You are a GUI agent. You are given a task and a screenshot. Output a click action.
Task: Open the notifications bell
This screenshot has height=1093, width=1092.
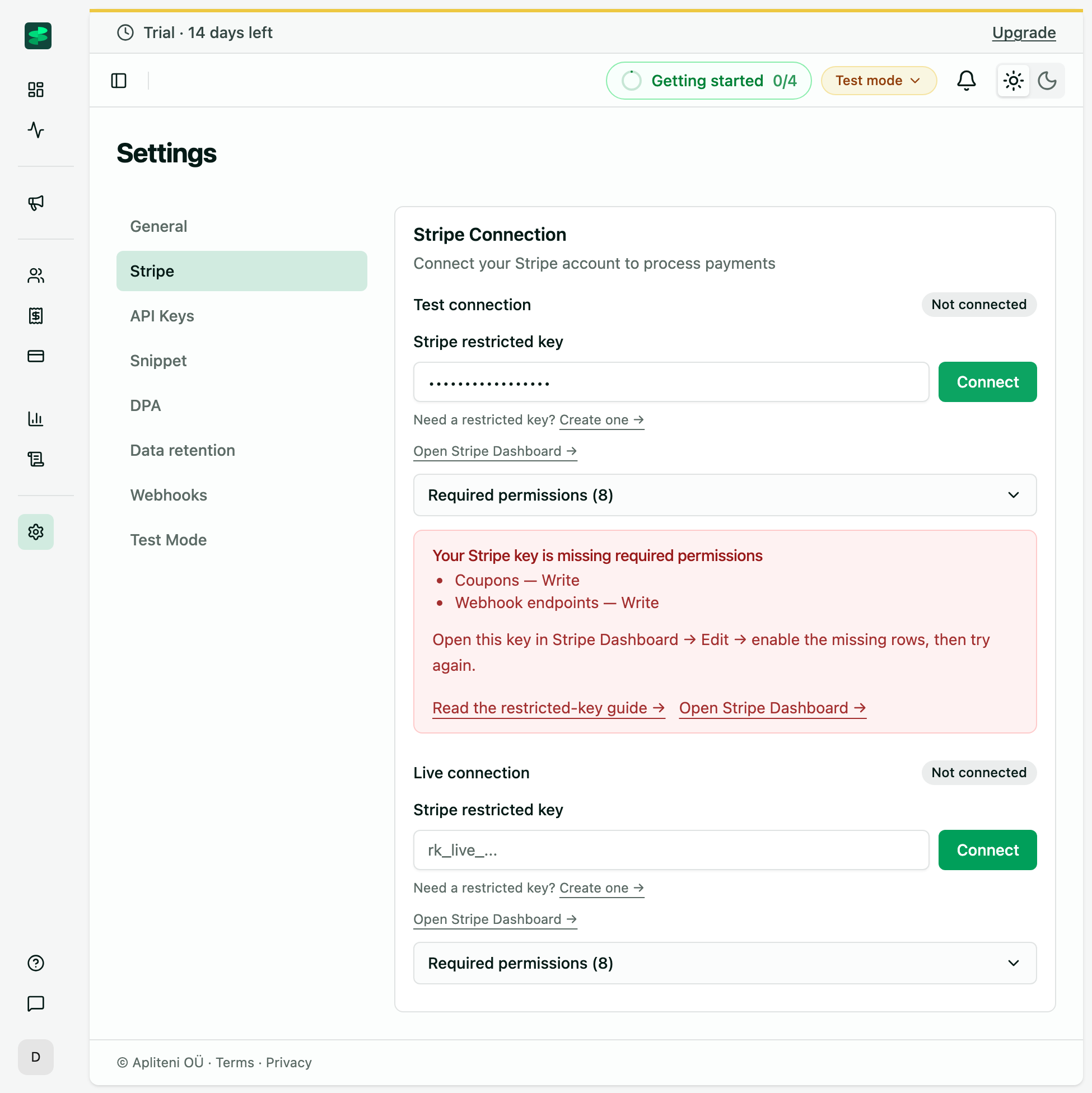[967, 81]
